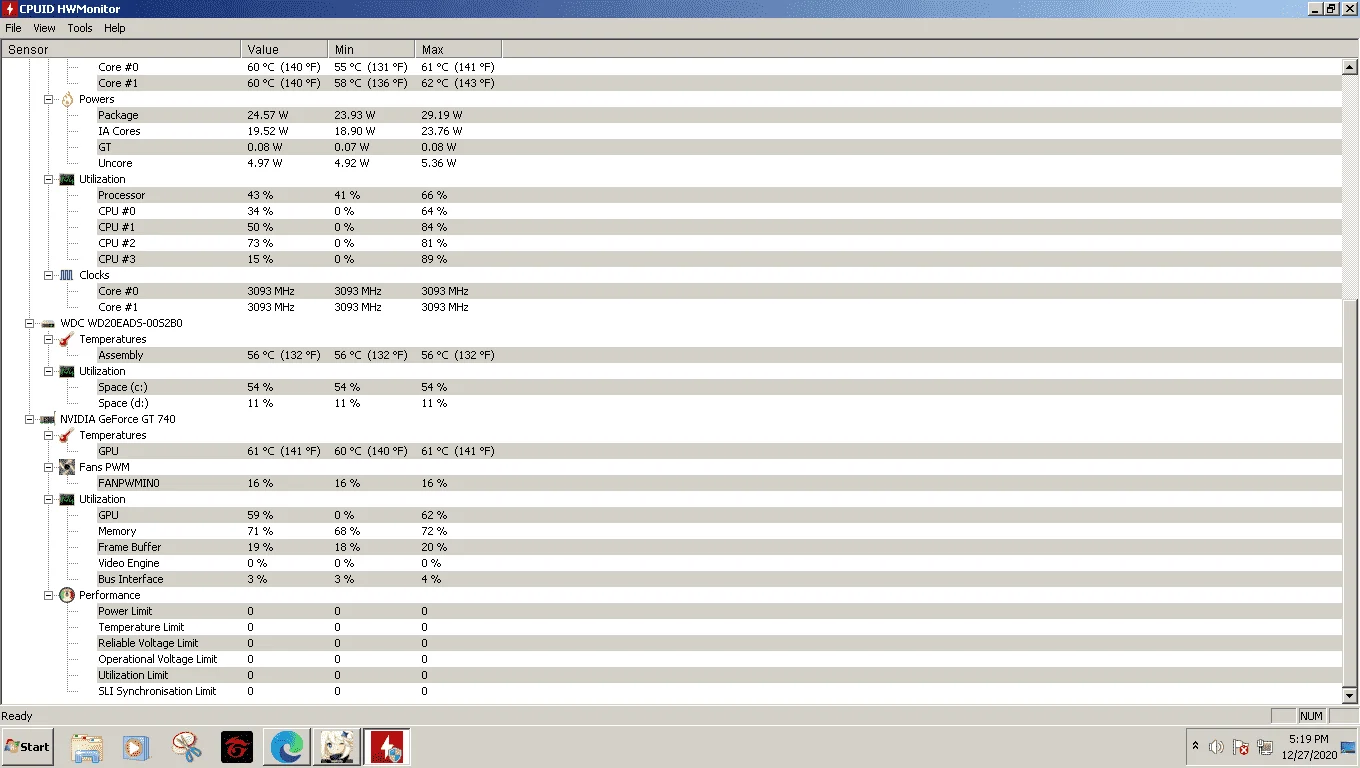This screenshot has width=1360, height=768.
Task: Click the WDC Utilization chip icon
Action: pos(67,371)
